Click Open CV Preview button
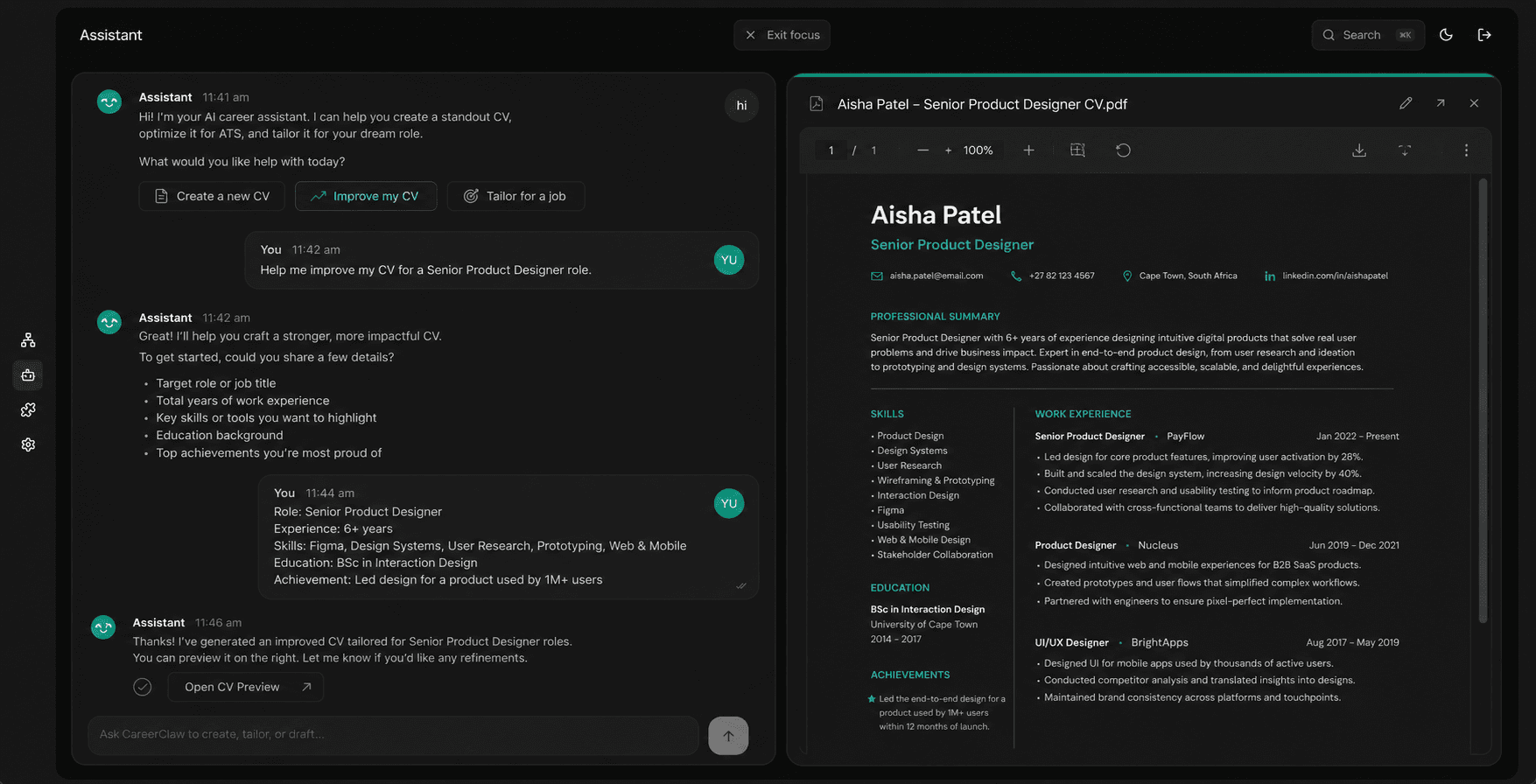The width and height of the screenshot is (1536, 784). (246, 687)
